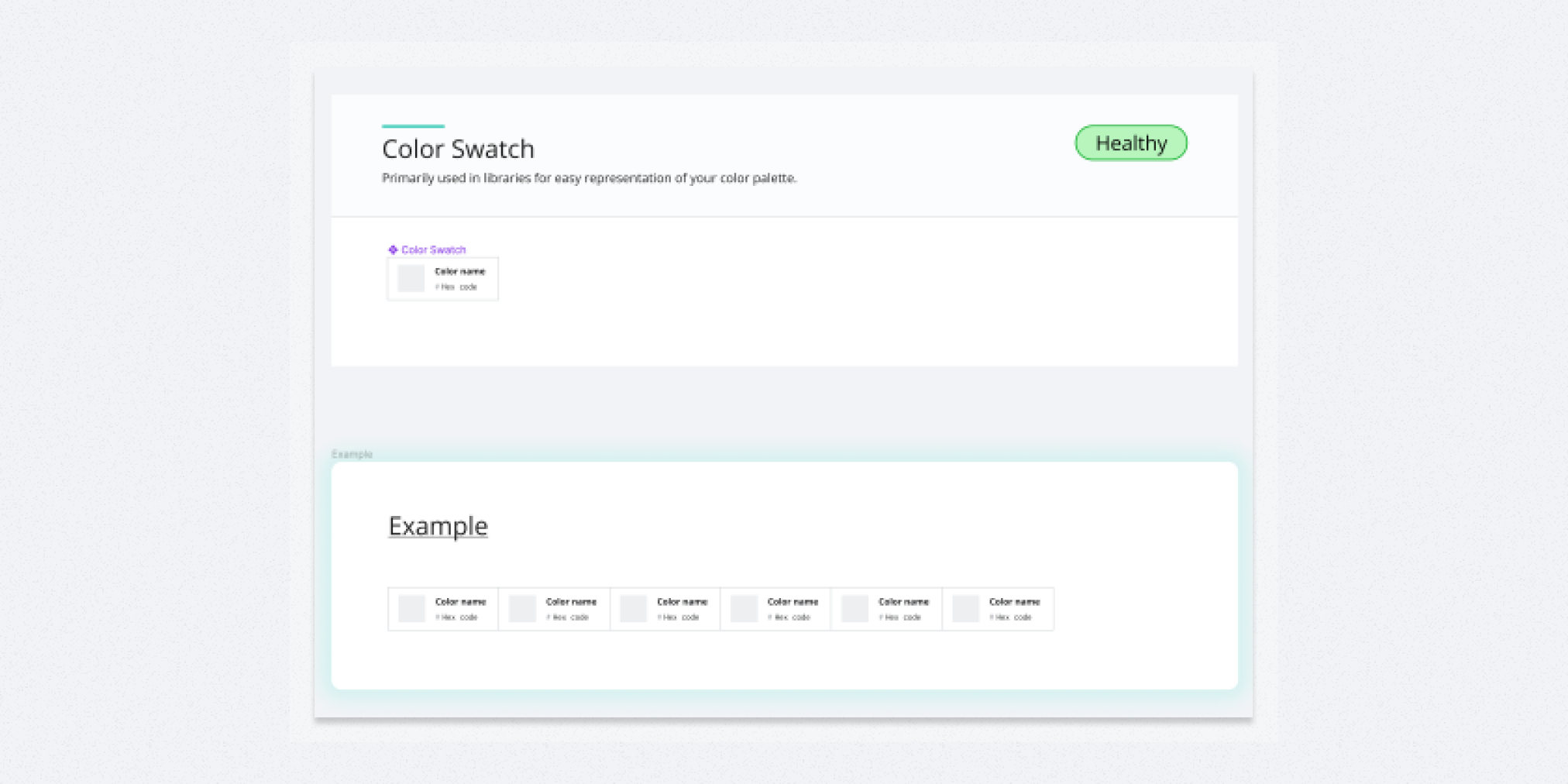The image size is (1568, 784).
Task: Select the Color Swatch page title
Action: (x=458, y=149)
